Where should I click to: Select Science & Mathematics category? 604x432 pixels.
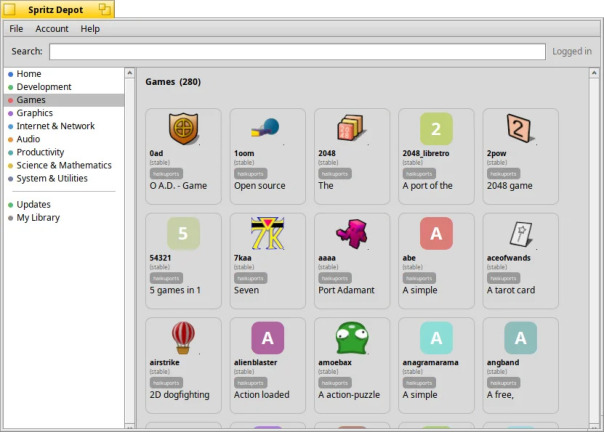(64, 165)
